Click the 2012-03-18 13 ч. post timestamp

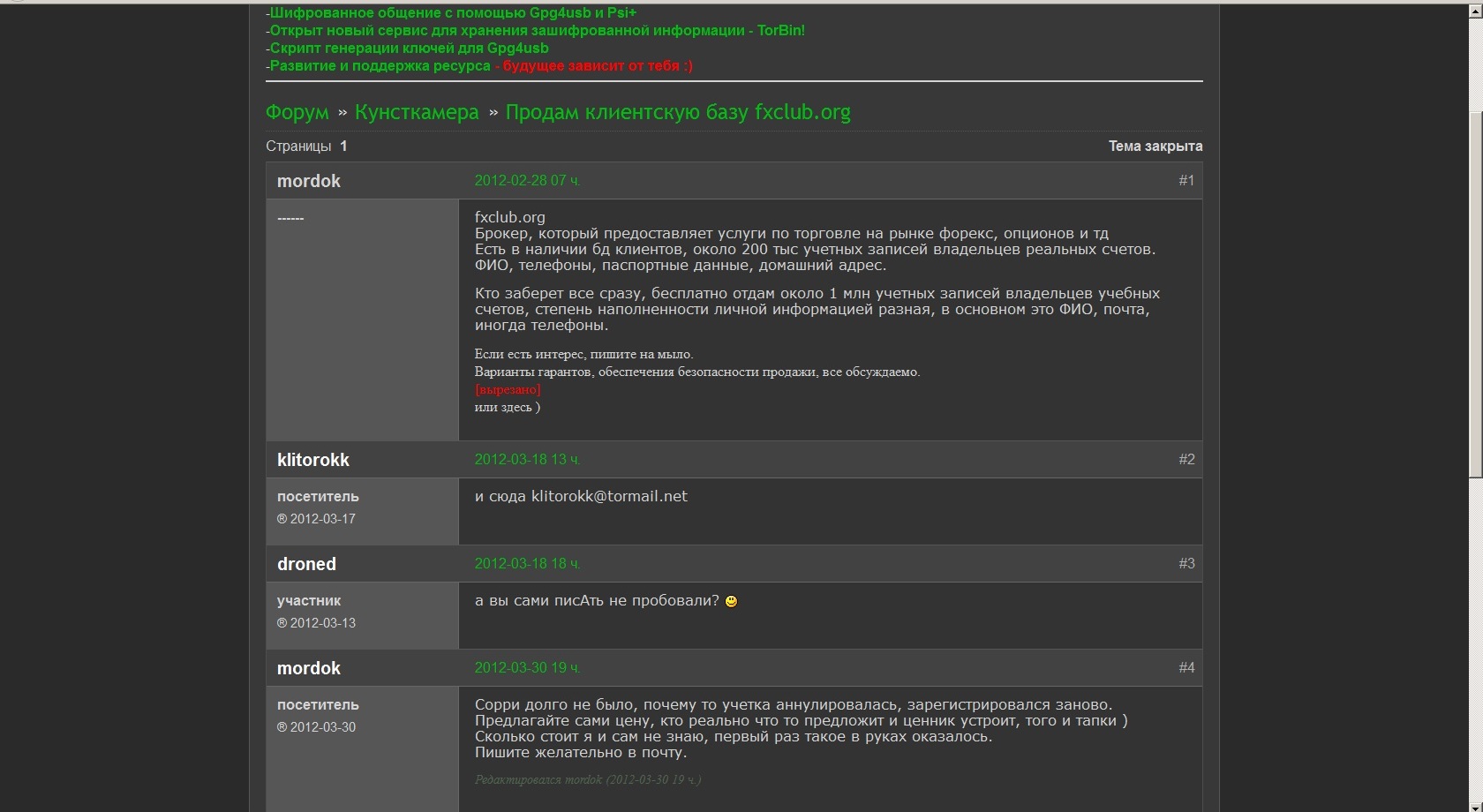(x=528, y=460)
